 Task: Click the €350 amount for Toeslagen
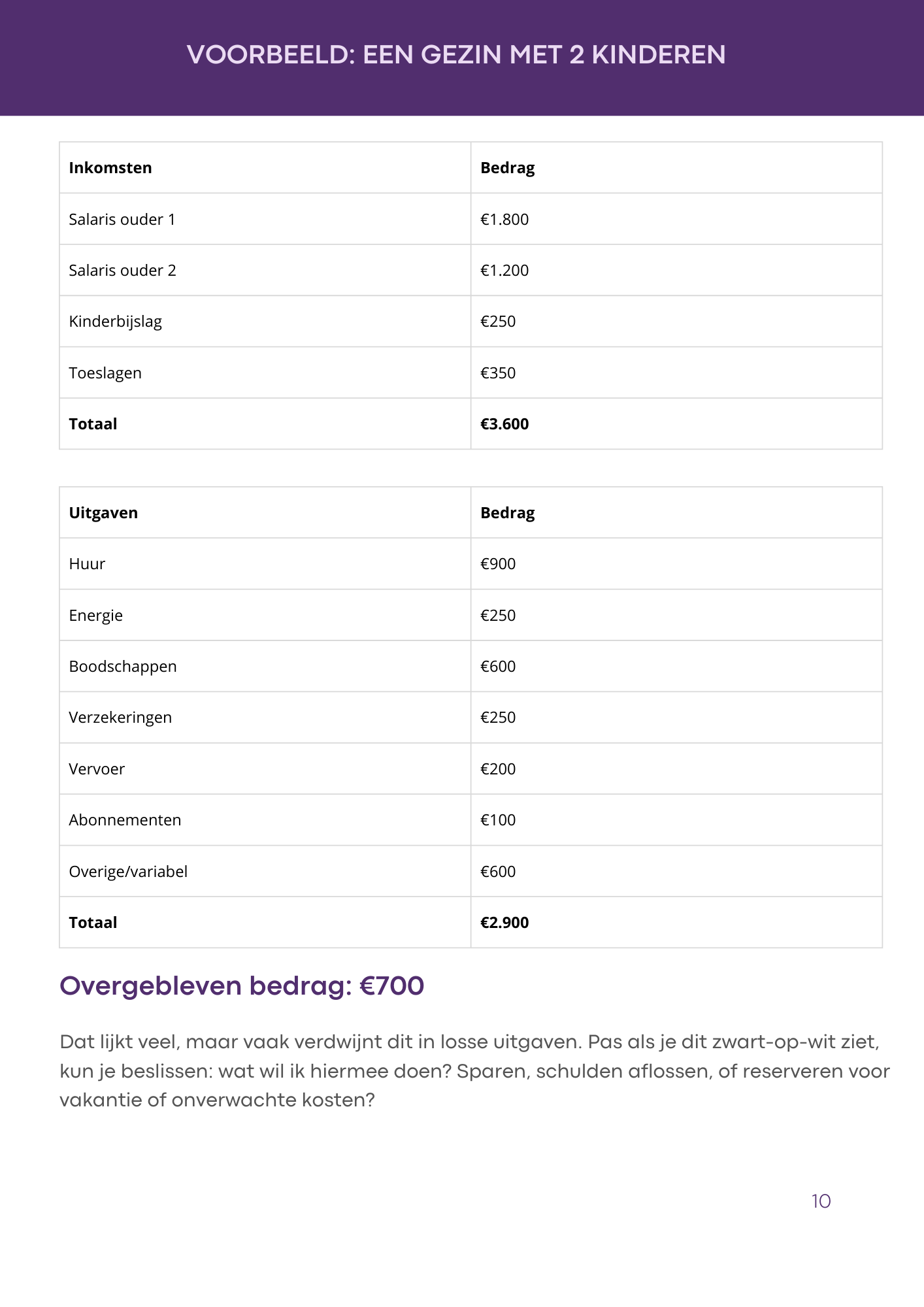[498, 373]
